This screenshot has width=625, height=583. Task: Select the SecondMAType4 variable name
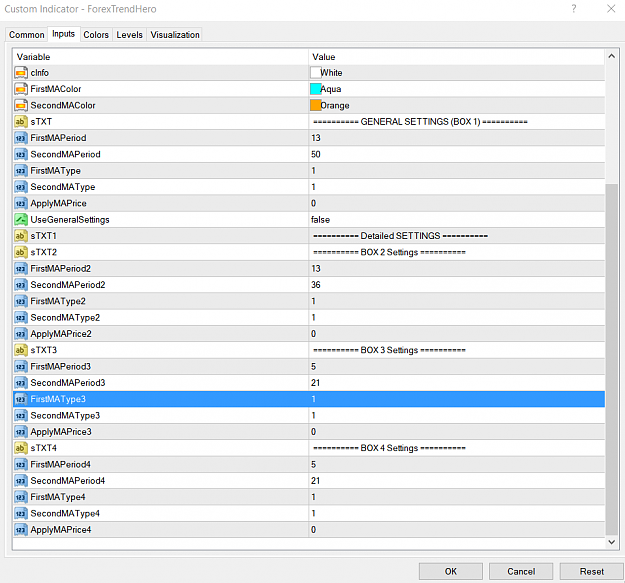point(65,514)
